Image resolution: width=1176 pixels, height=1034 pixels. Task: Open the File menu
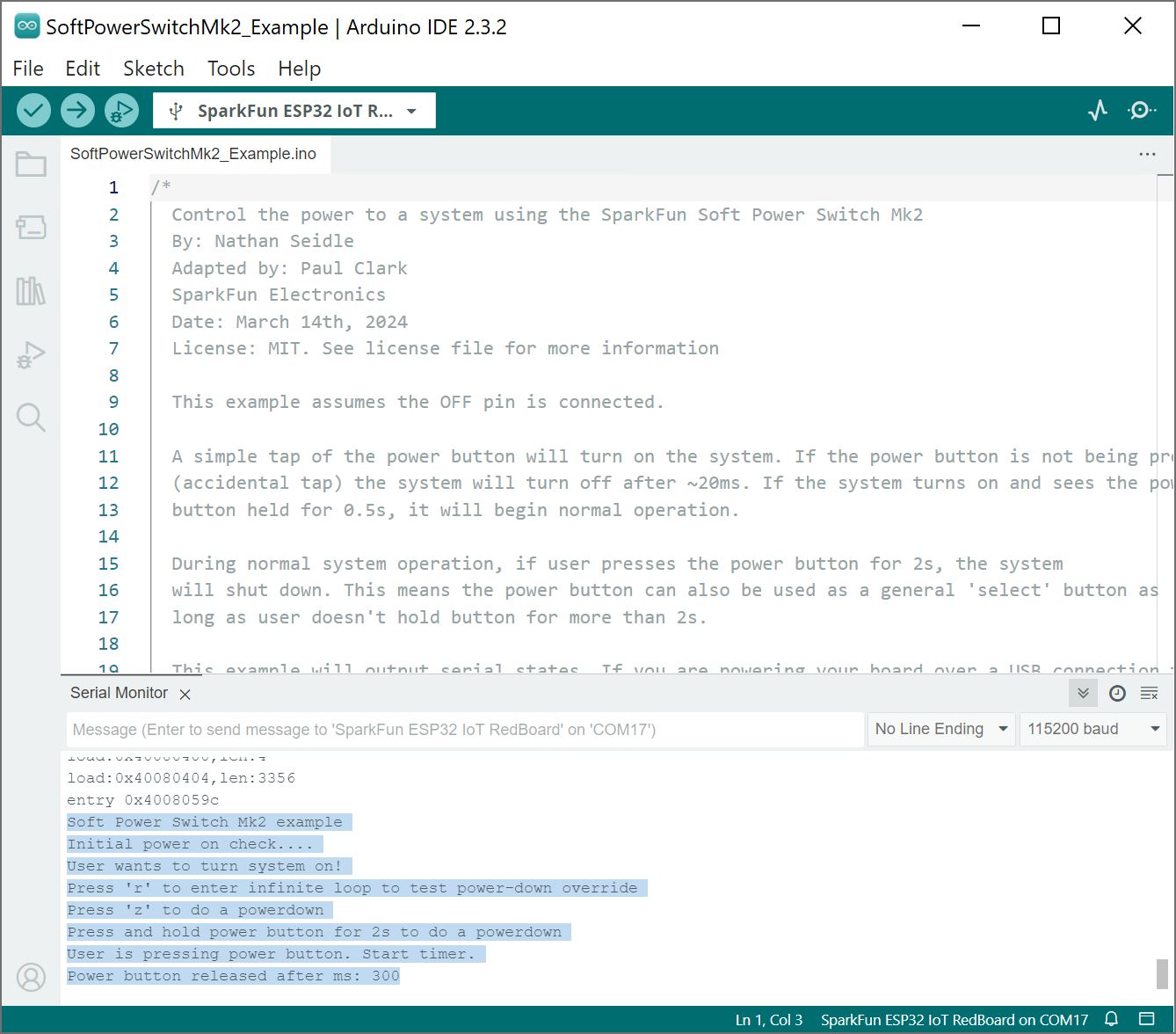[28, 69]
